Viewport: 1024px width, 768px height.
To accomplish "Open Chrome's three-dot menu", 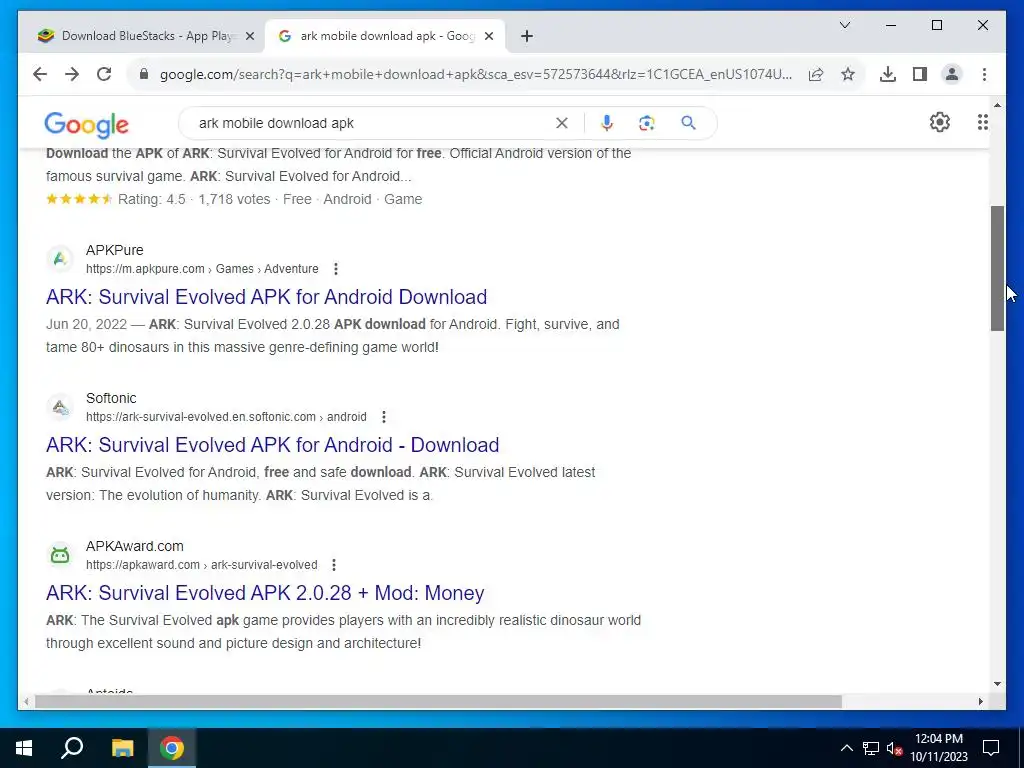I will (984, 74).
